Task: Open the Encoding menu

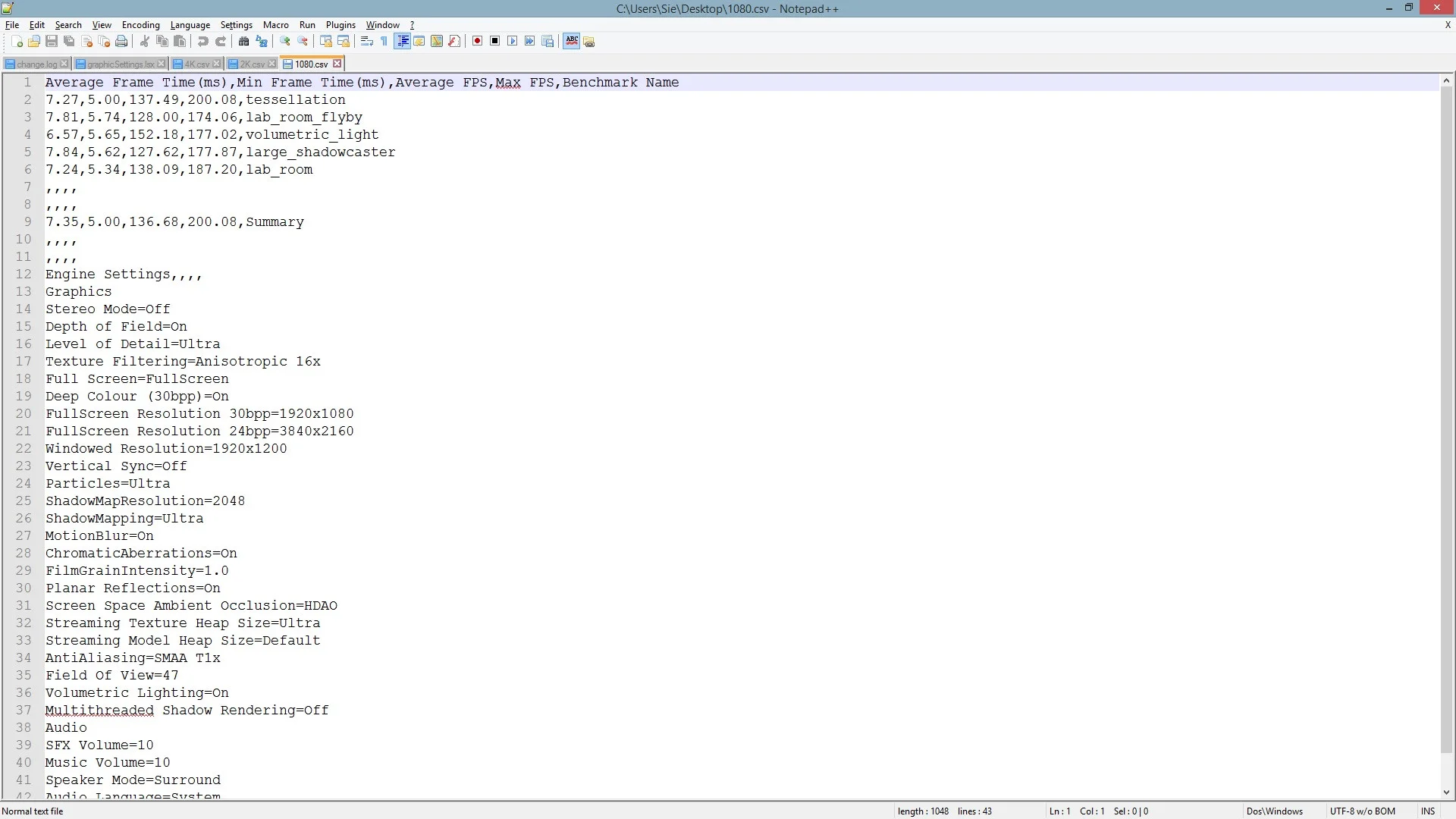Action: 141,25
